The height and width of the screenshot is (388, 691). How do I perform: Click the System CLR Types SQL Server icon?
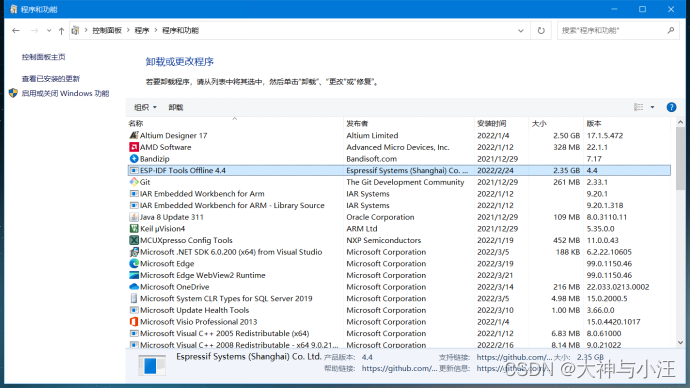134,298
